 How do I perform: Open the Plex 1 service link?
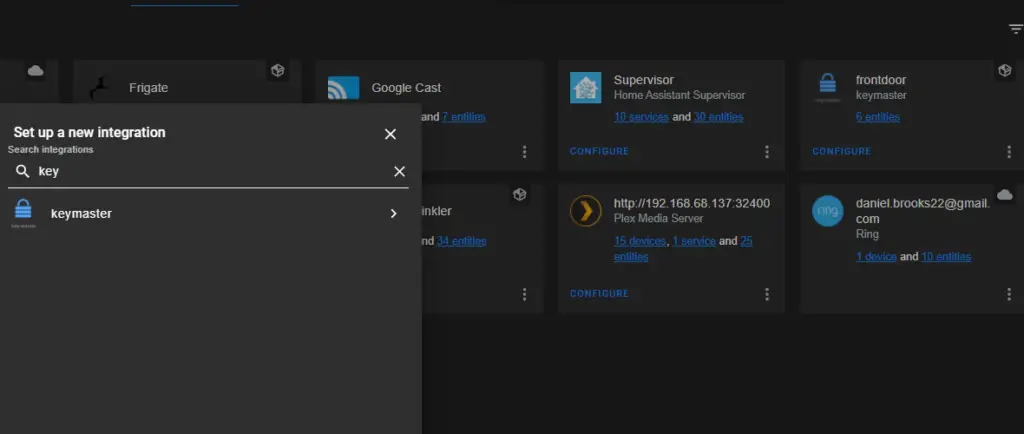pyautogui.click(x=694, y=241)
